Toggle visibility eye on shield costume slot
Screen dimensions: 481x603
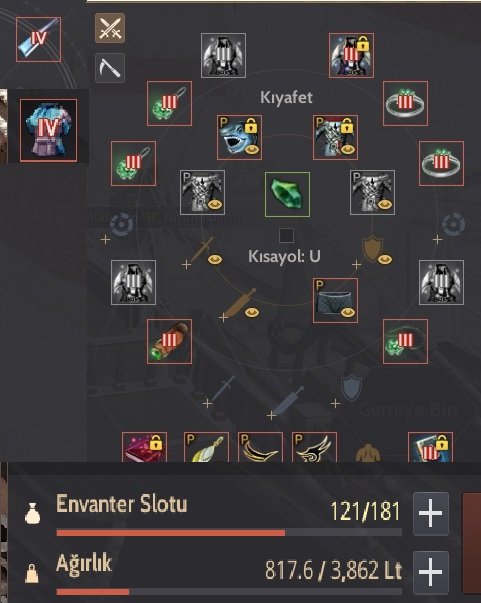(385, 260)
